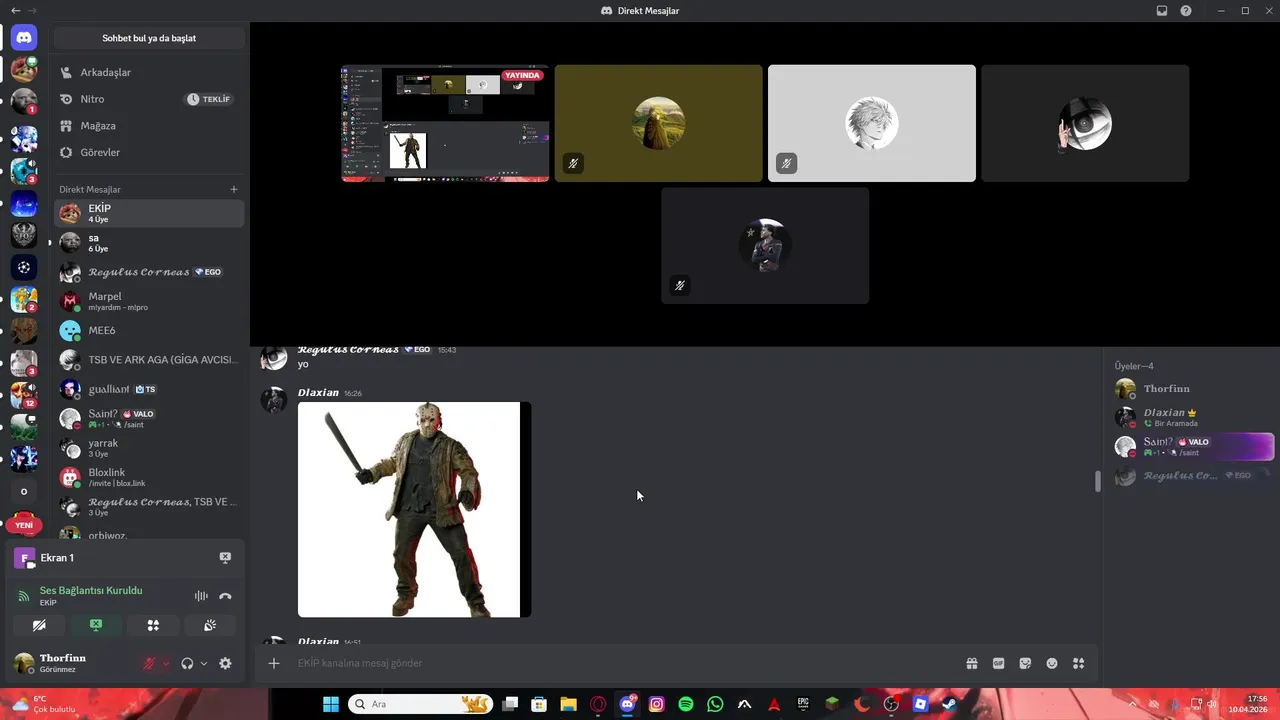Image resolution: width=1280 pixels, height=720 pixels.
Task: Open Marpel direct message
Action: (x=149, y=301)
